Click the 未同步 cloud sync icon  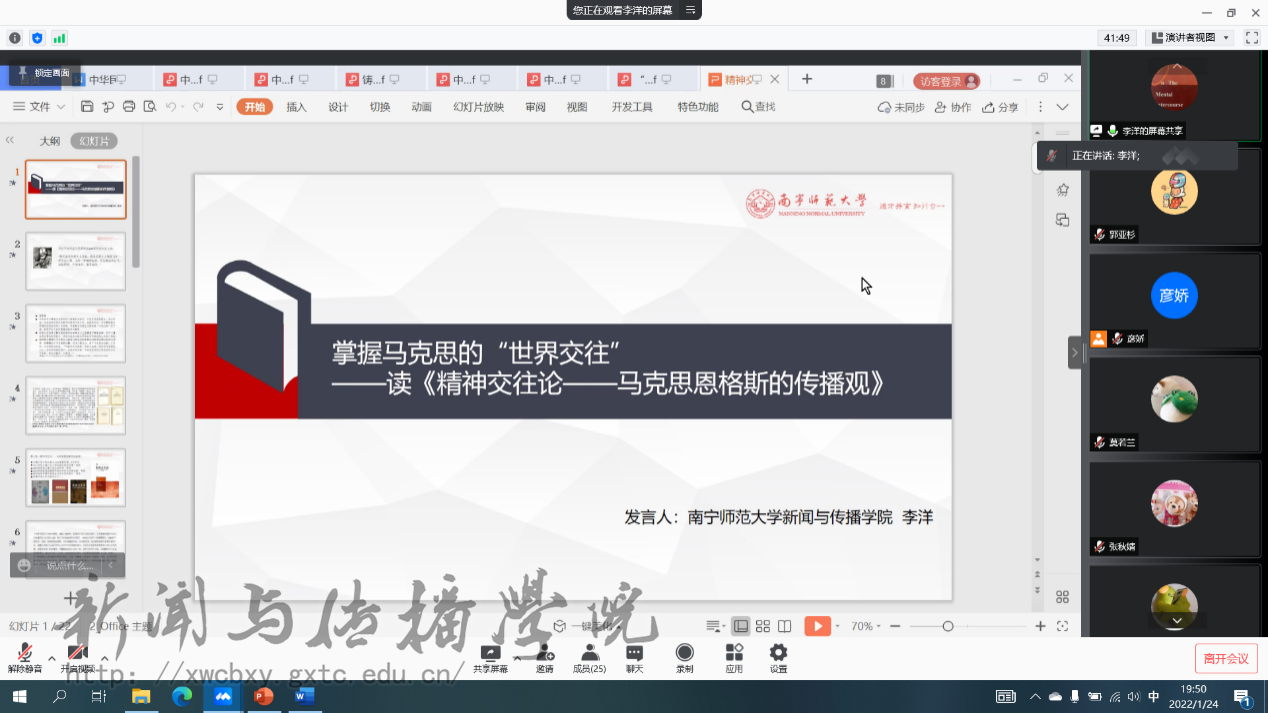point(901,107)
